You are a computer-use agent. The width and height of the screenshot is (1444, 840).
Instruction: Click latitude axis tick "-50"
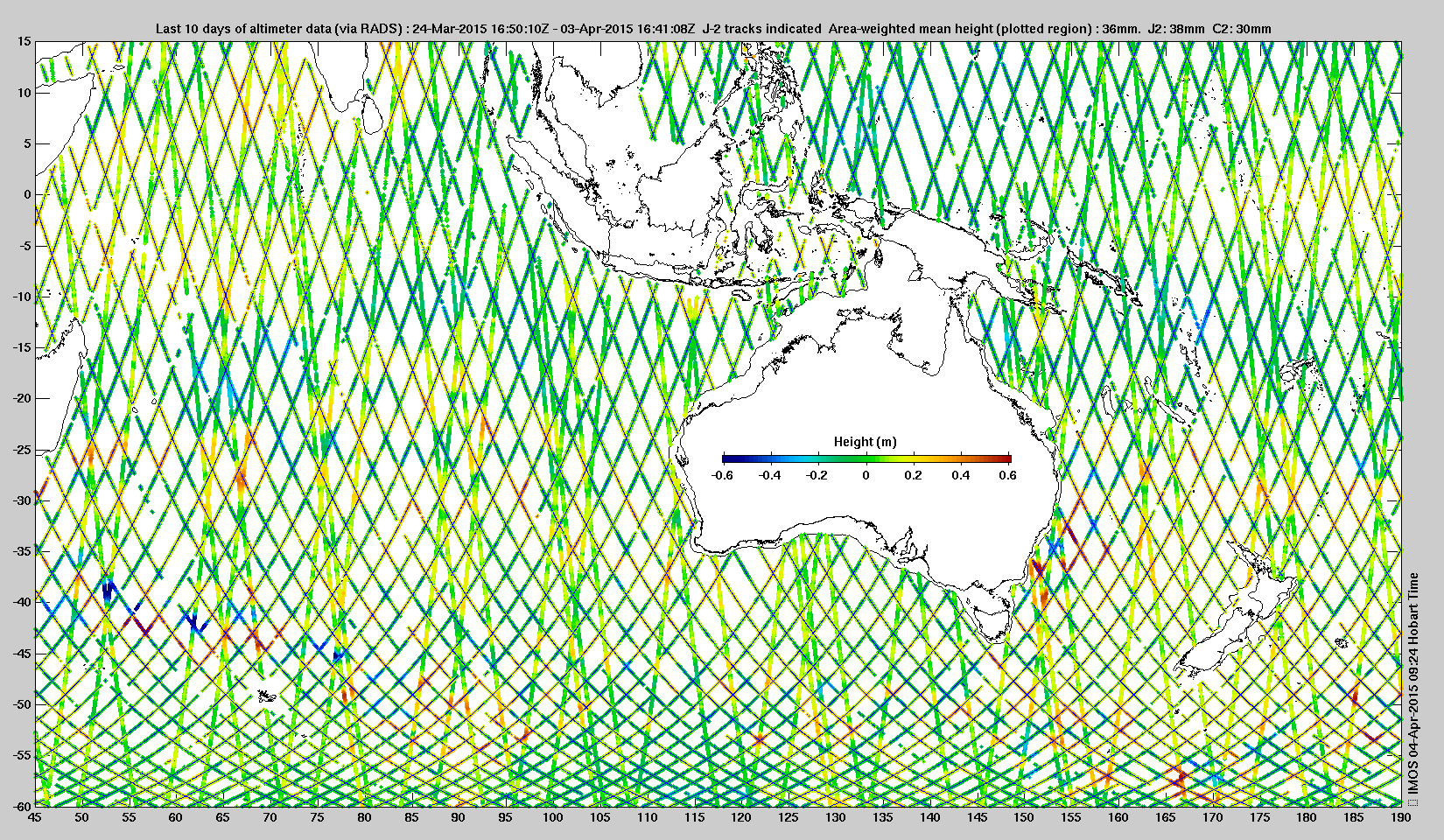pyautogui.click(x=23, y=704)
